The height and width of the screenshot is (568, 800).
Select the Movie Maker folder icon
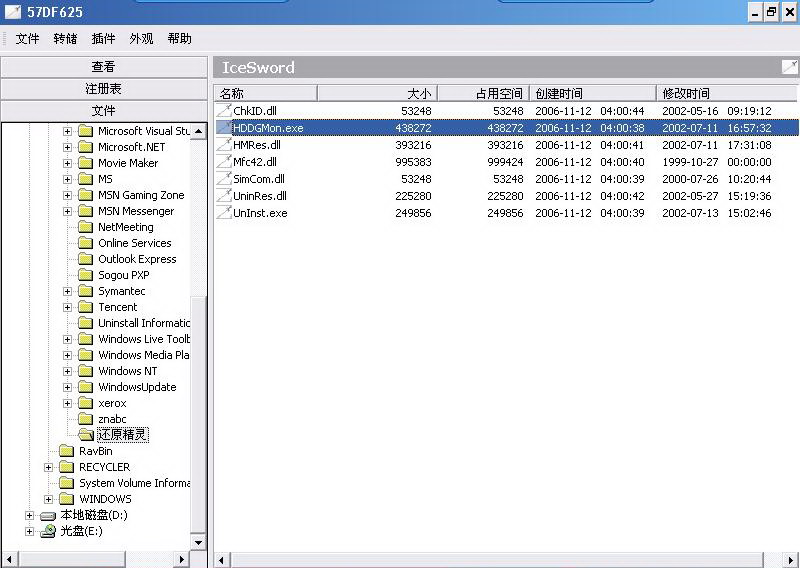click(x=85, y=163)
